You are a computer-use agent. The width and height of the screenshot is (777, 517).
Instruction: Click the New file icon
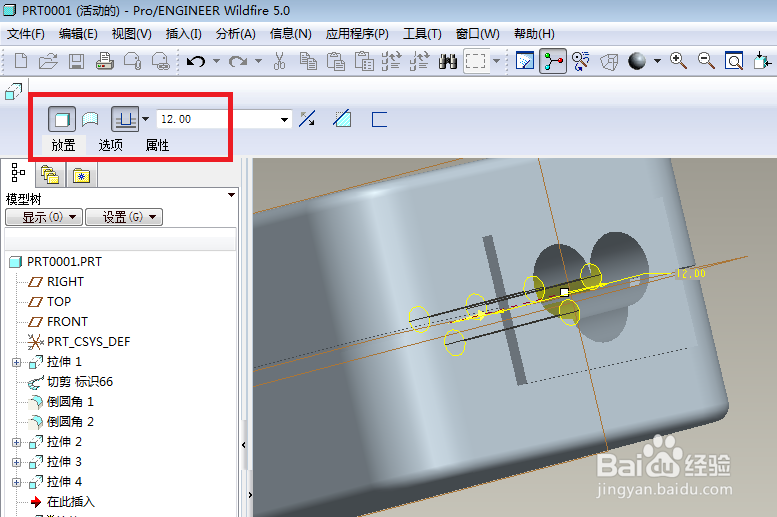[21, 61]
